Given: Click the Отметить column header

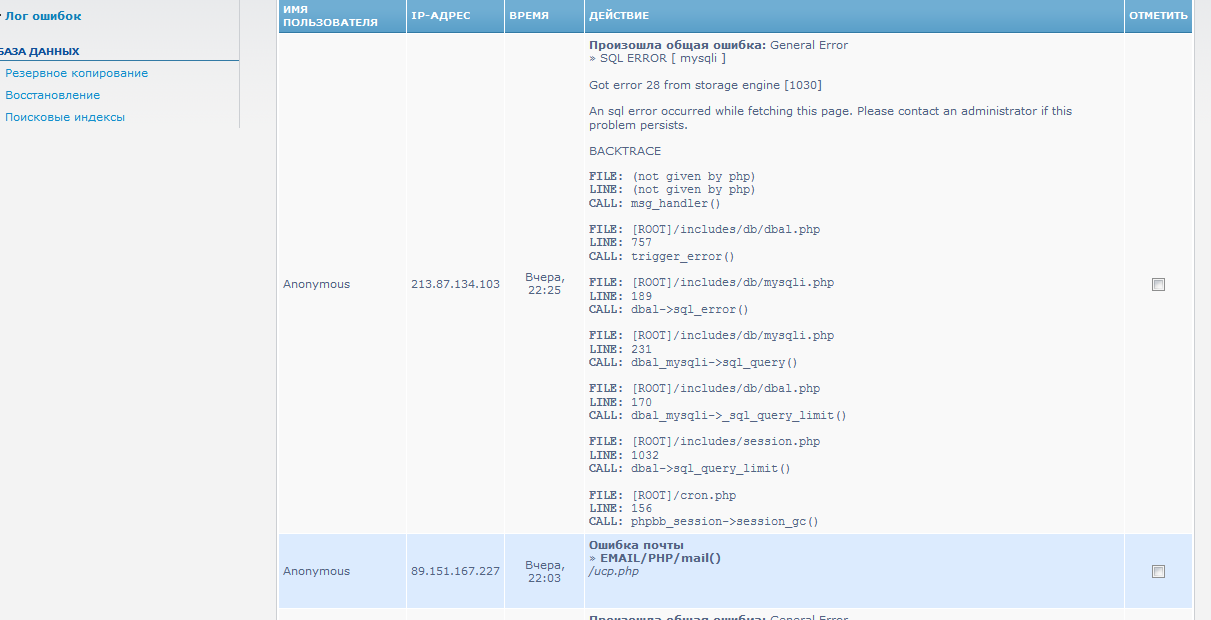Looking at the screenshot, I should click(x=1158, y=16).
